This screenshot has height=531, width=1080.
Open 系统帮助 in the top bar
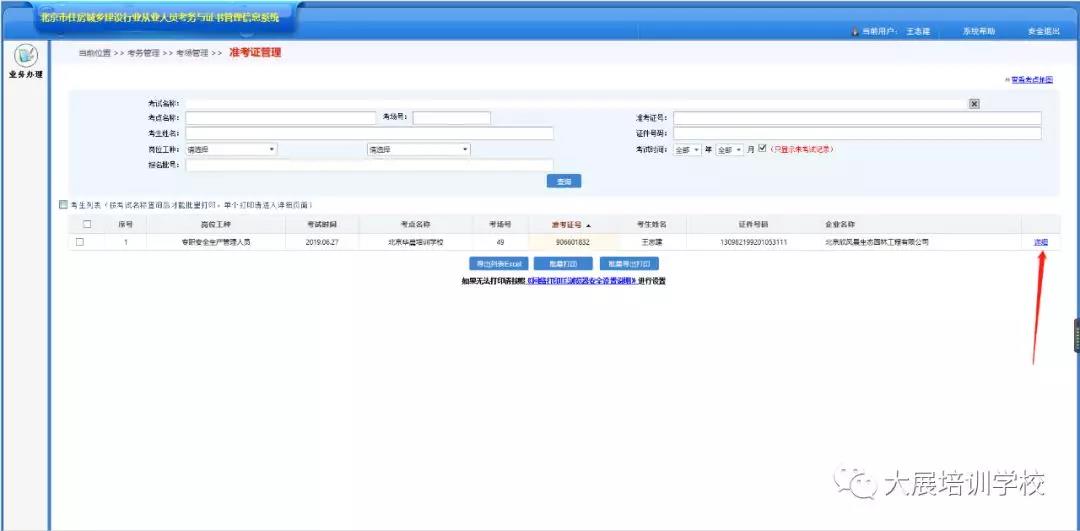click(978, 32)
